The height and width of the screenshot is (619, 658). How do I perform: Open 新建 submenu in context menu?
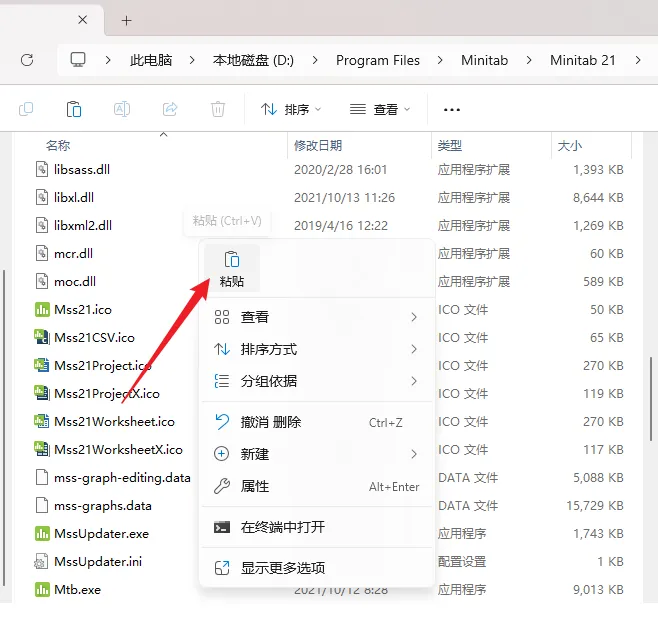[x=317, y=454]
